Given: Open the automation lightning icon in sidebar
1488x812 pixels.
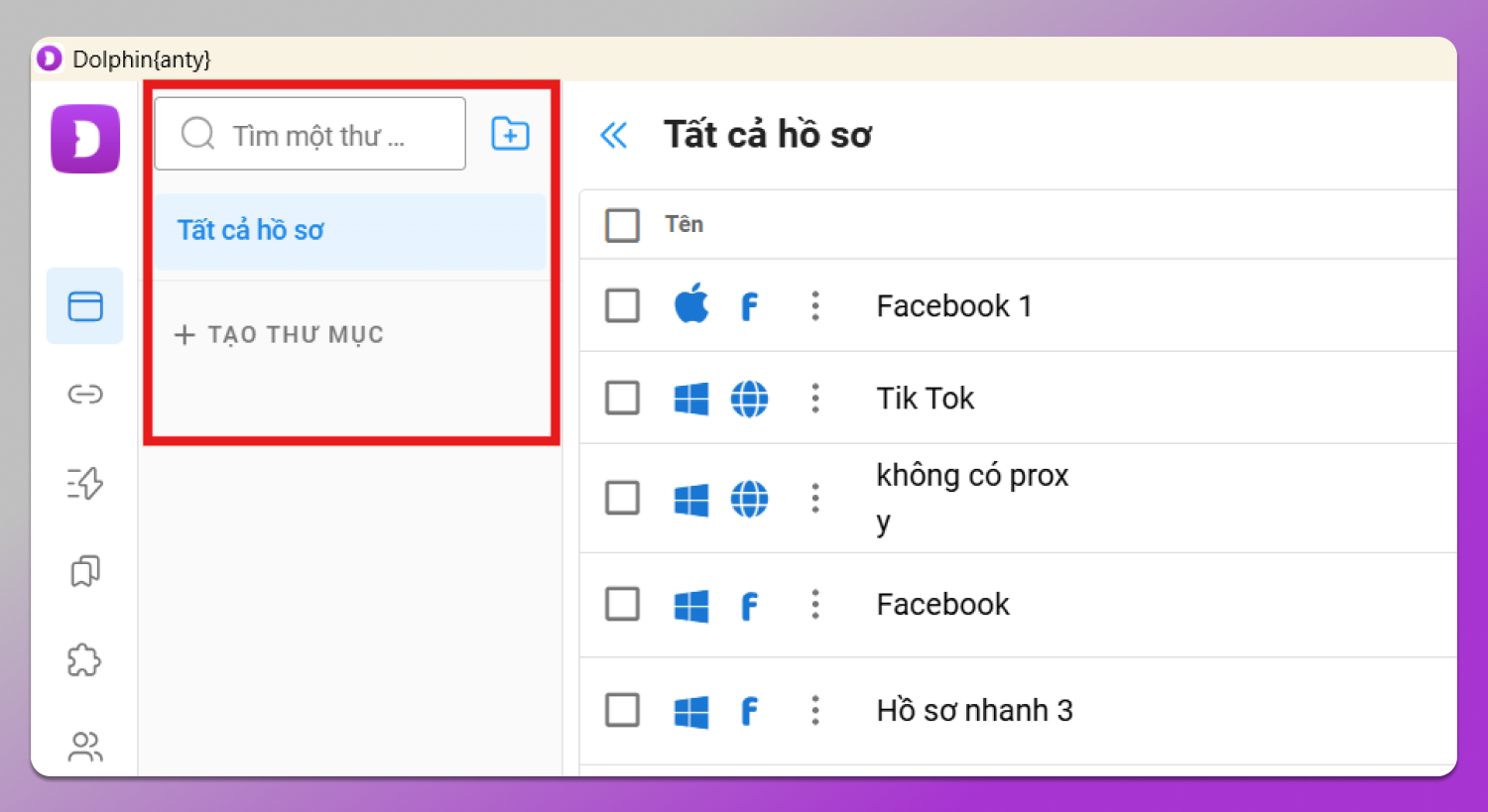Looking at the screenshot, I should pos(85,483).
